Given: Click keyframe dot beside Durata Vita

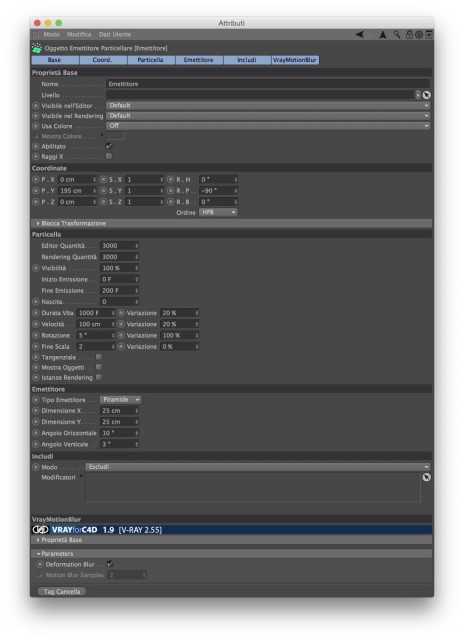Looking at the screenshot, I should click(36, 313).
